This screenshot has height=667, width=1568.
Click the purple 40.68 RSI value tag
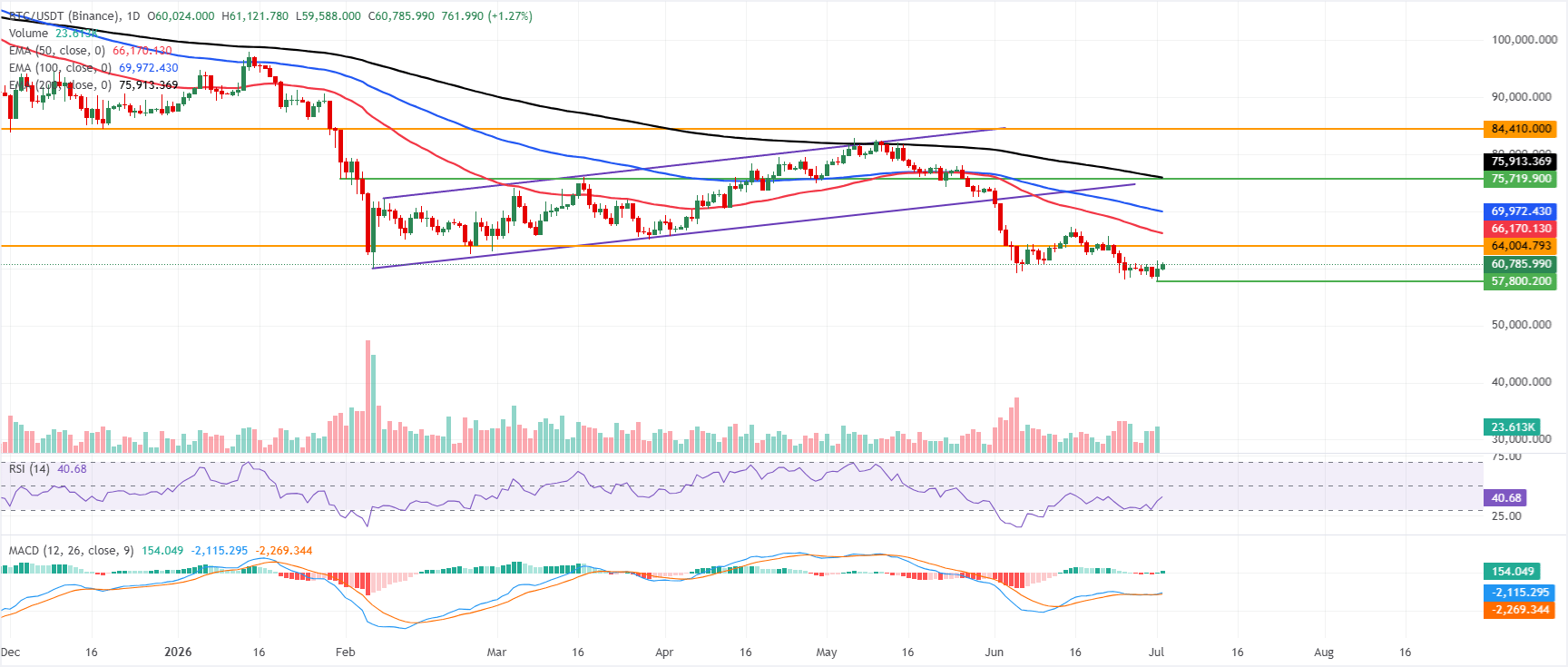click(x=1506, y=497)
